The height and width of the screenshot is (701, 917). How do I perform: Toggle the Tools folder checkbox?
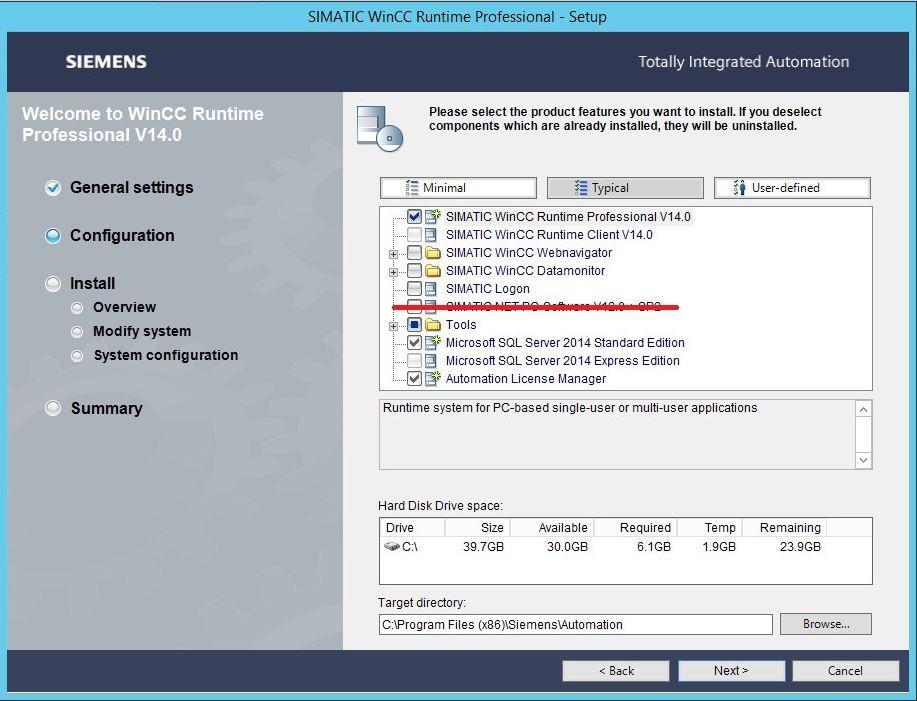coord(415,324)
